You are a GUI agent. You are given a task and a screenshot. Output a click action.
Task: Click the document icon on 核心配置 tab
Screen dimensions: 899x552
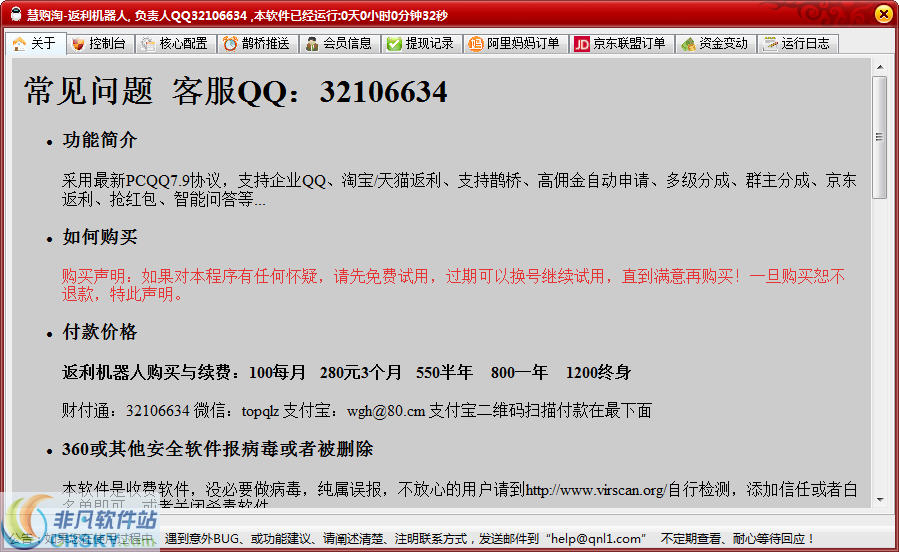pyautogui.click(x=148, y=44)
